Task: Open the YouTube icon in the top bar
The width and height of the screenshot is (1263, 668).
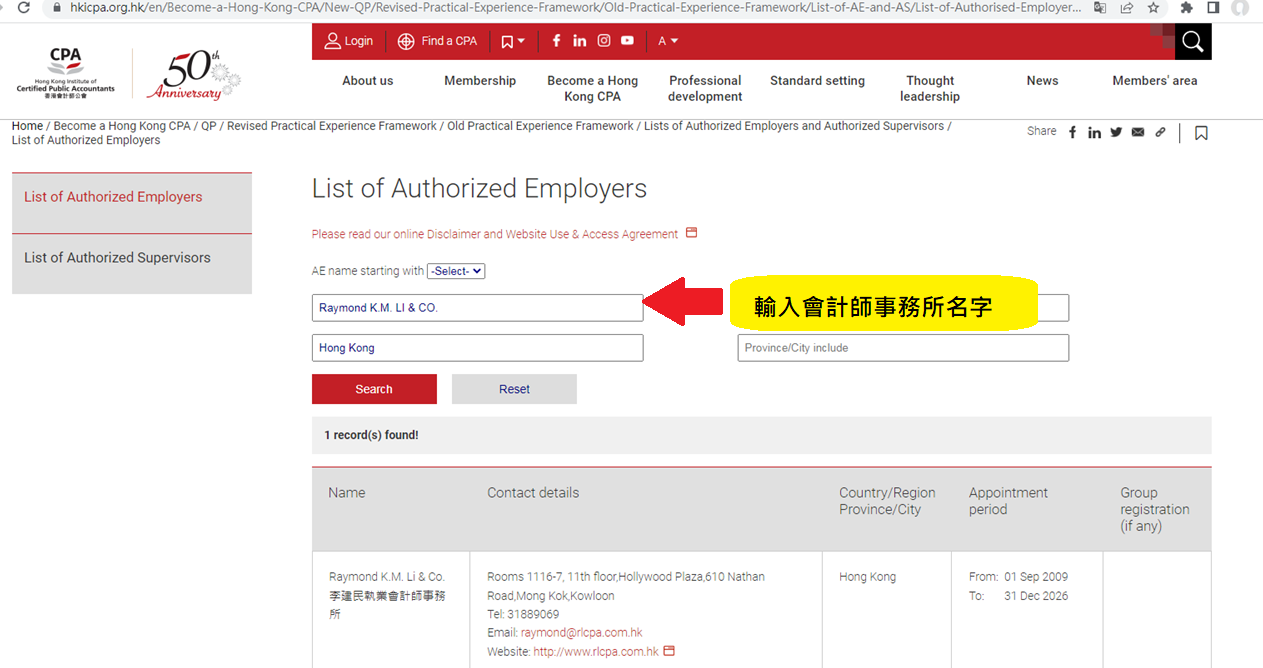Action: 627,41
